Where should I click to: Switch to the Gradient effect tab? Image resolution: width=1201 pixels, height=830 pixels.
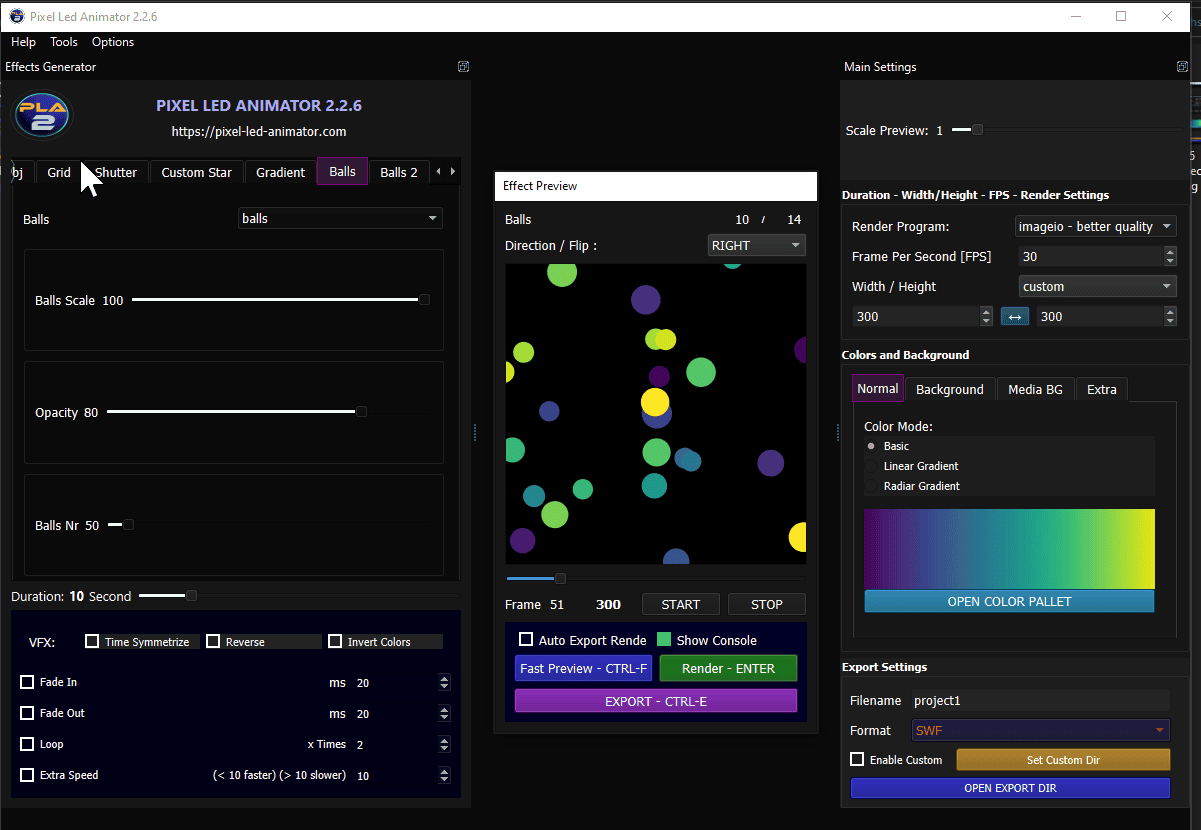pyautogui.click(x=280, y=172)
